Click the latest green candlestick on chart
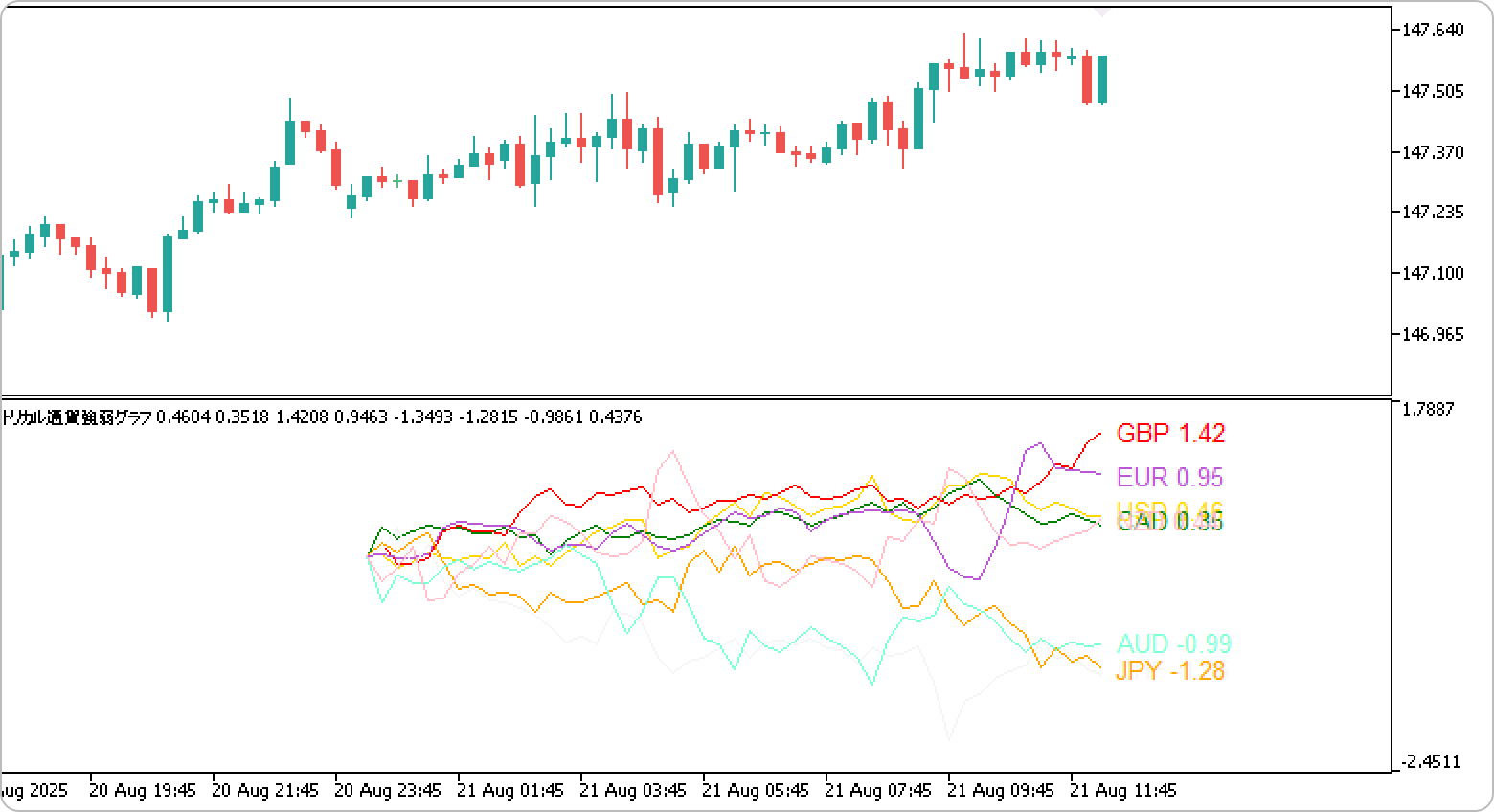Screen dimensions: 1494x812 pyautogui.click(x=1102, y=79)
